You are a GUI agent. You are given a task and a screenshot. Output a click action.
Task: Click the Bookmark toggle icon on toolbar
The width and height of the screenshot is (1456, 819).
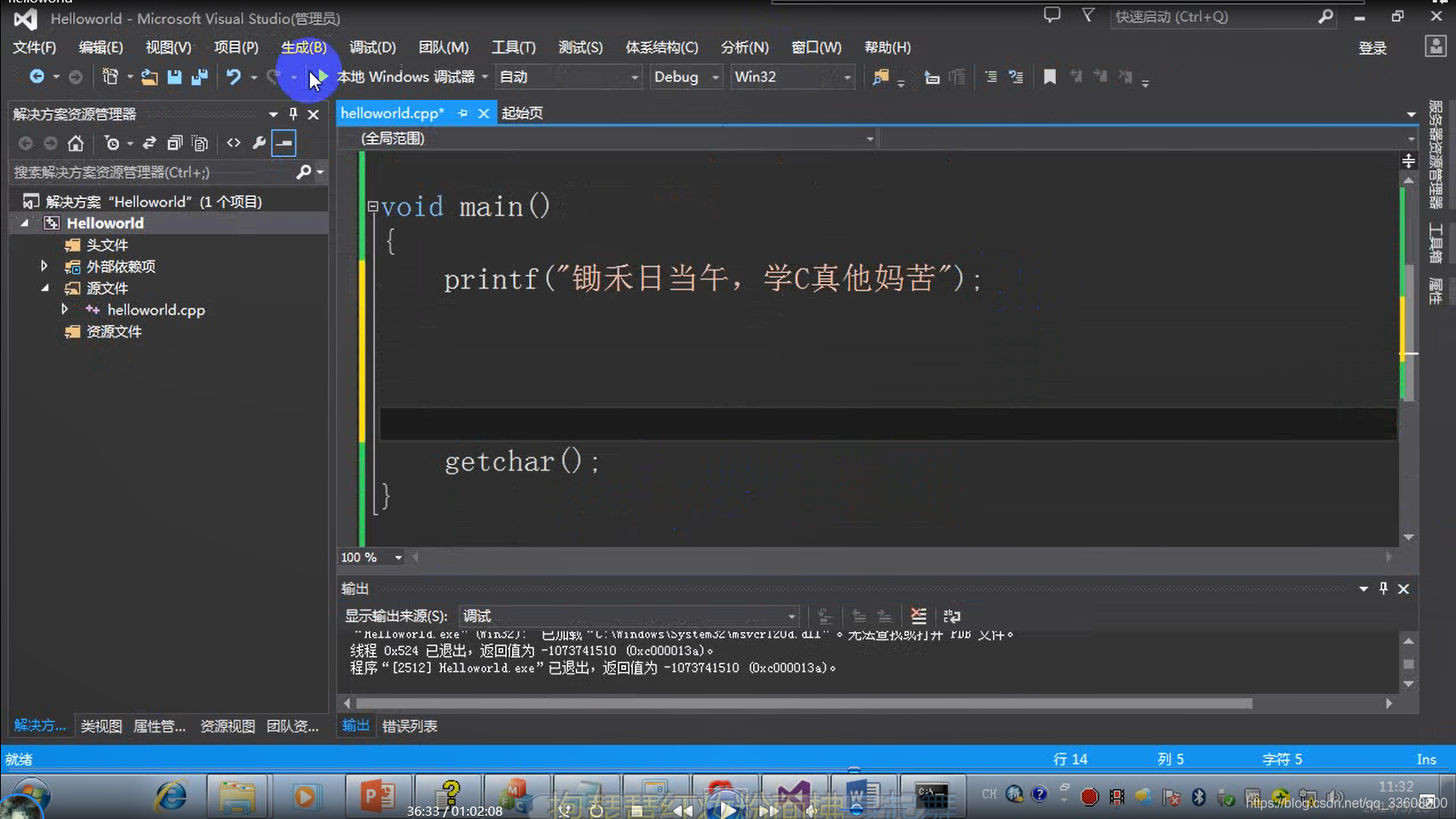pyautogui.click(x=1050, y=76)
